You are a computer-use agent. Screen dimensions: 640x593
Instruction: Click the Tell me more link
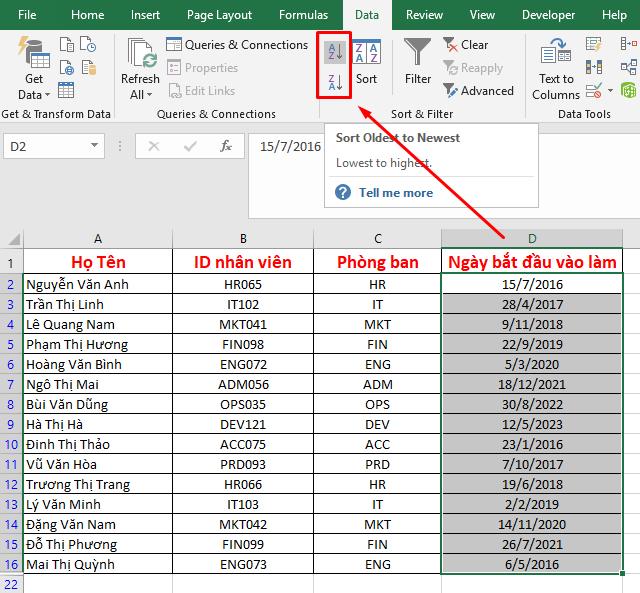coord(396,193)
